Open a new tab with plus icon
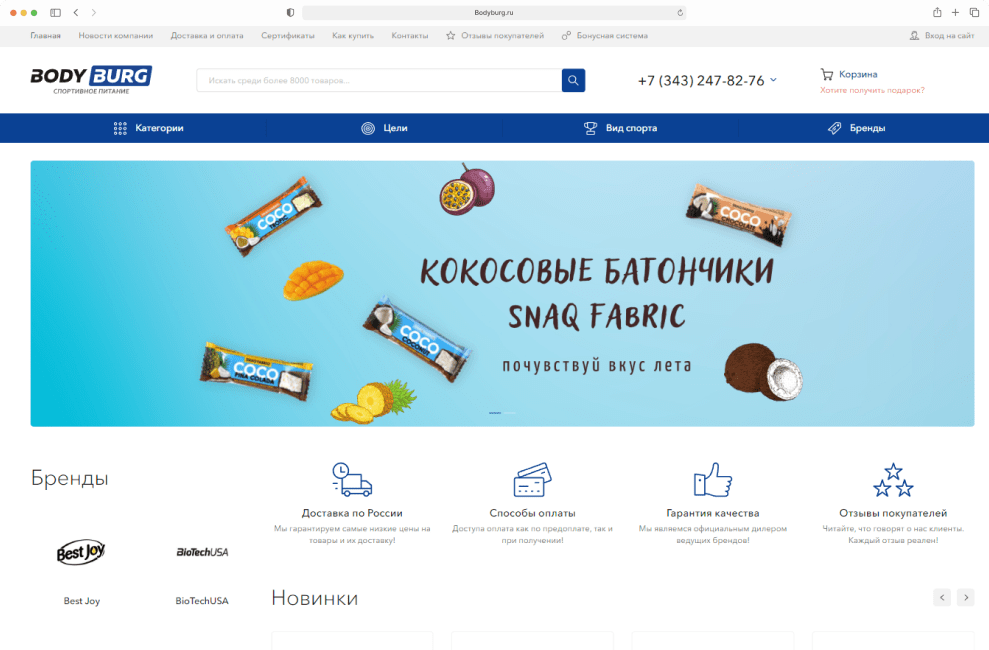Viewport: 989px width, 650px height. pos(956,13)
